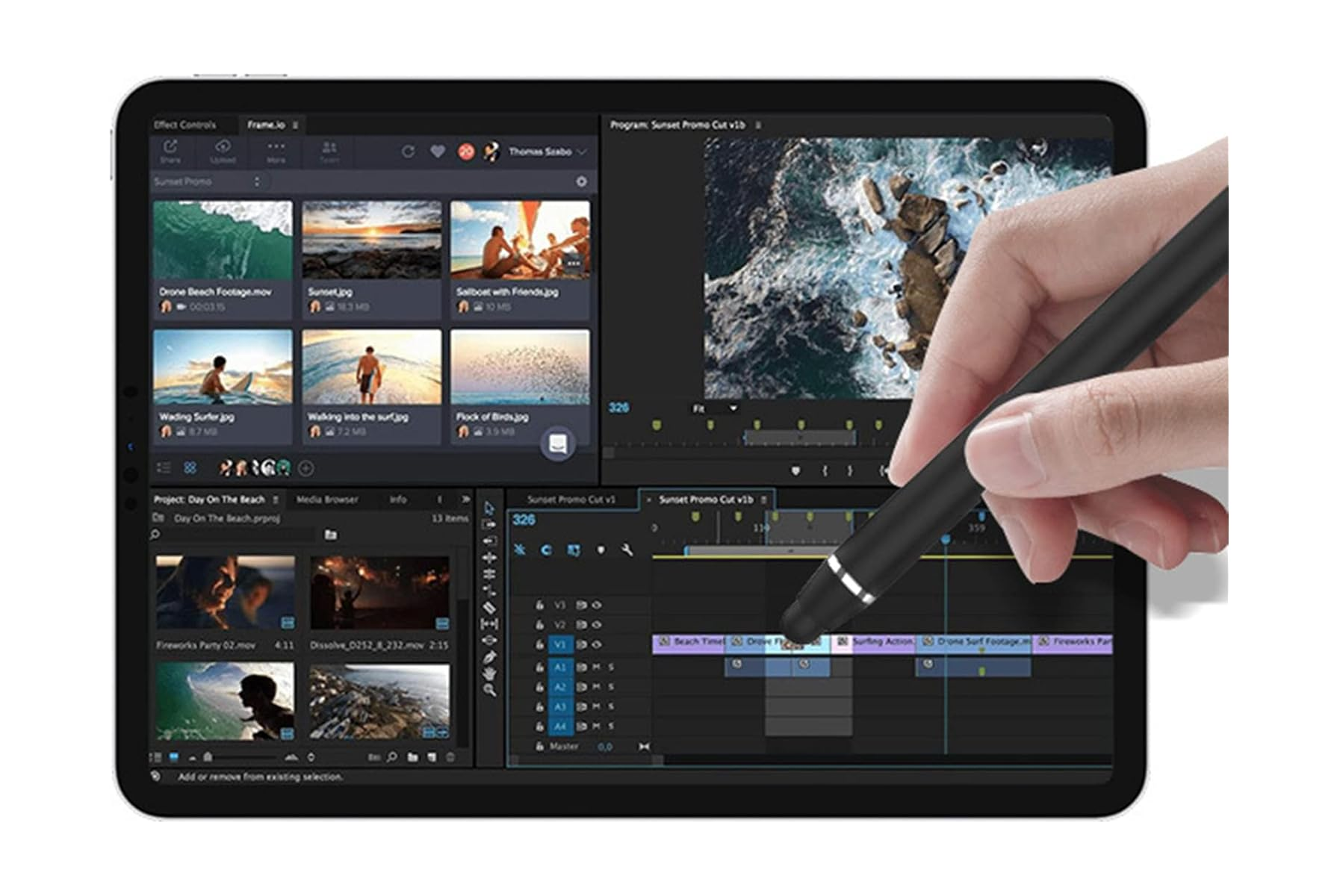Click the heart icon in Frame.io
The width and height of the screenshot is (1337, 896).
pyautogui.click(x=438, y=152)
